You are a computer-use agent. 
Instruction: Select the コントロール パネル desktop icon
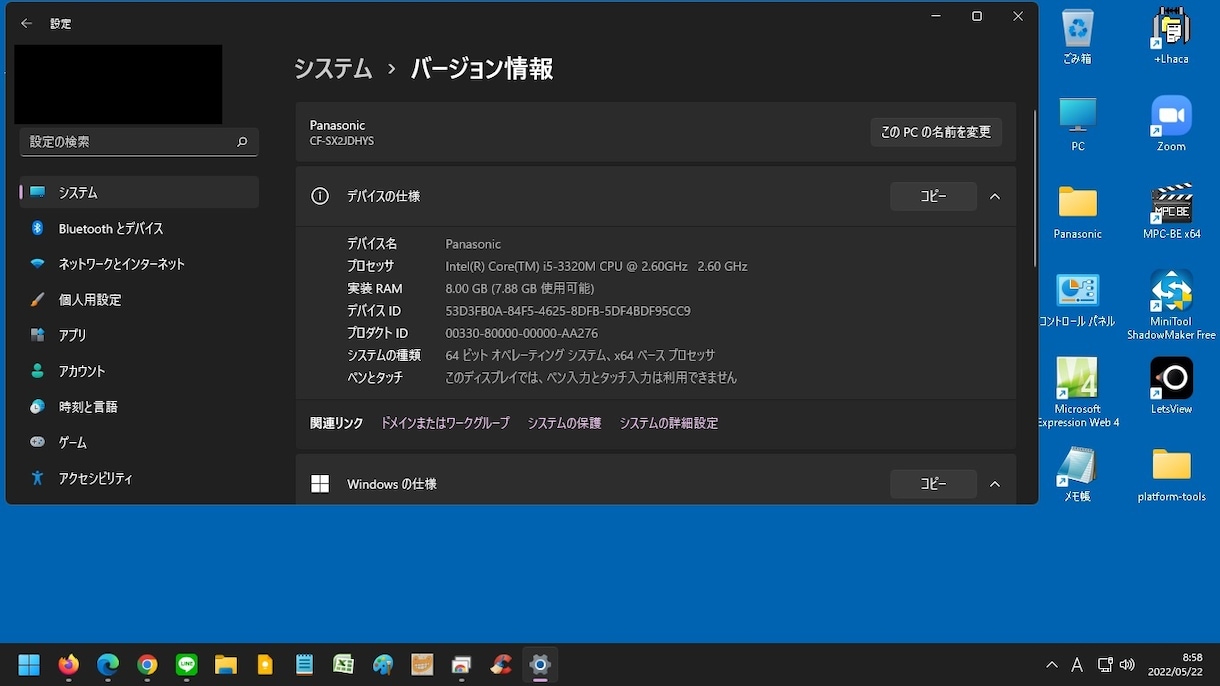[x=1078, y=300]
